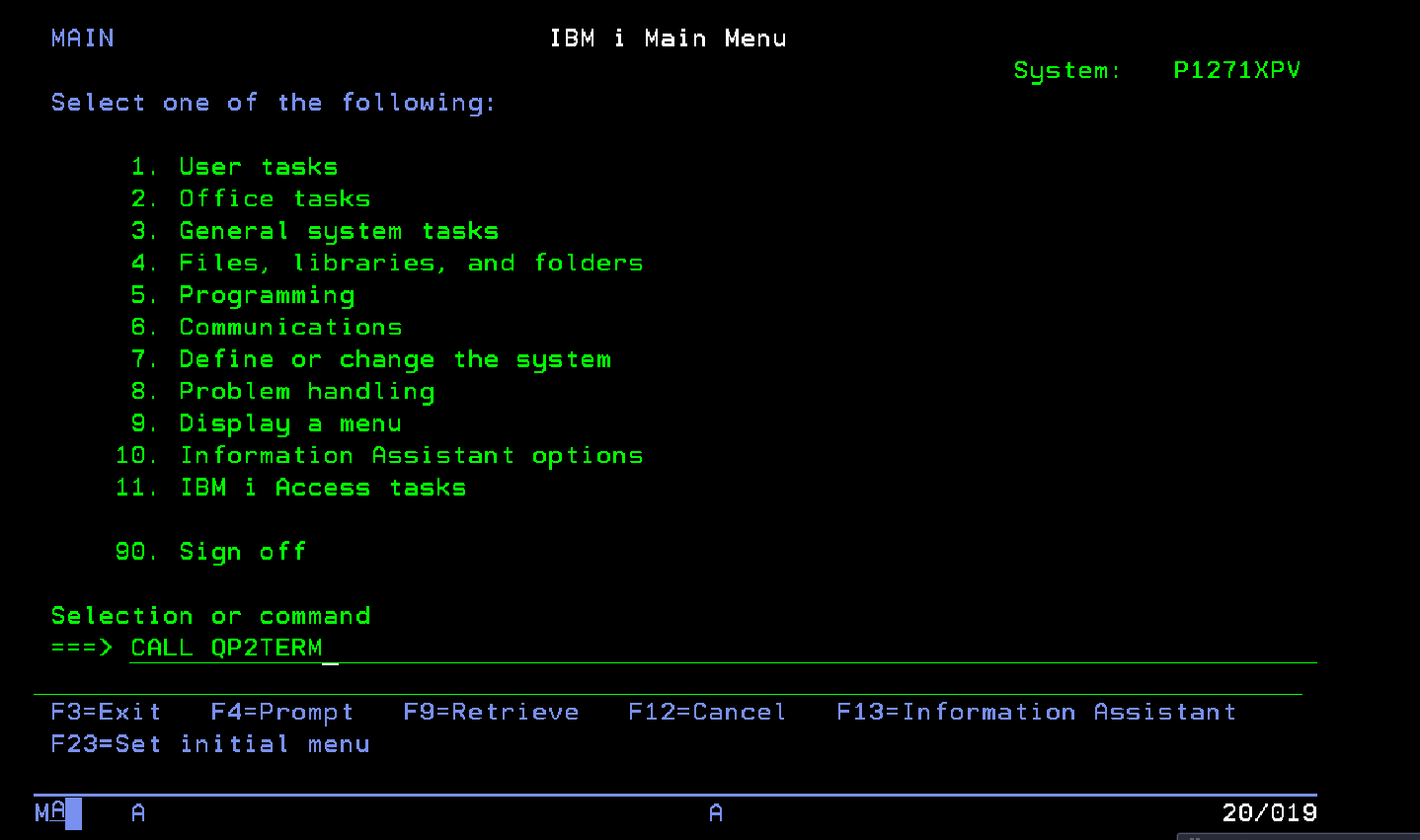Select Display a menu option

pos(290,423)
